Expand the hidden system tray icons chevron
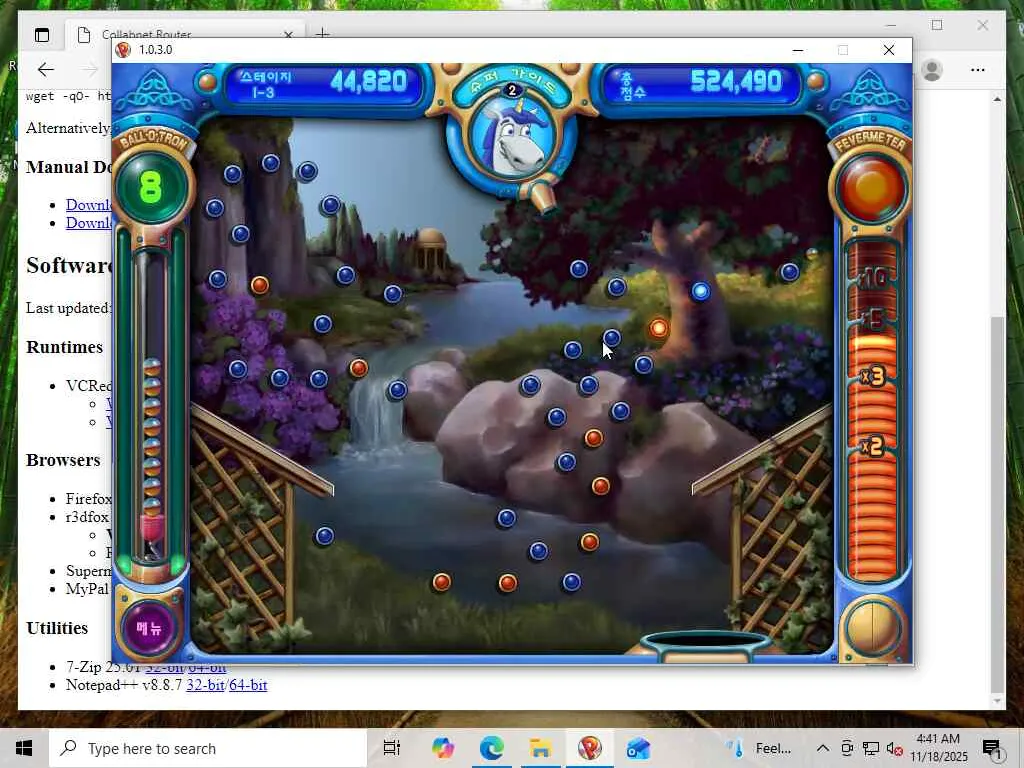The image size is (1024, 768). coord(823,748)
